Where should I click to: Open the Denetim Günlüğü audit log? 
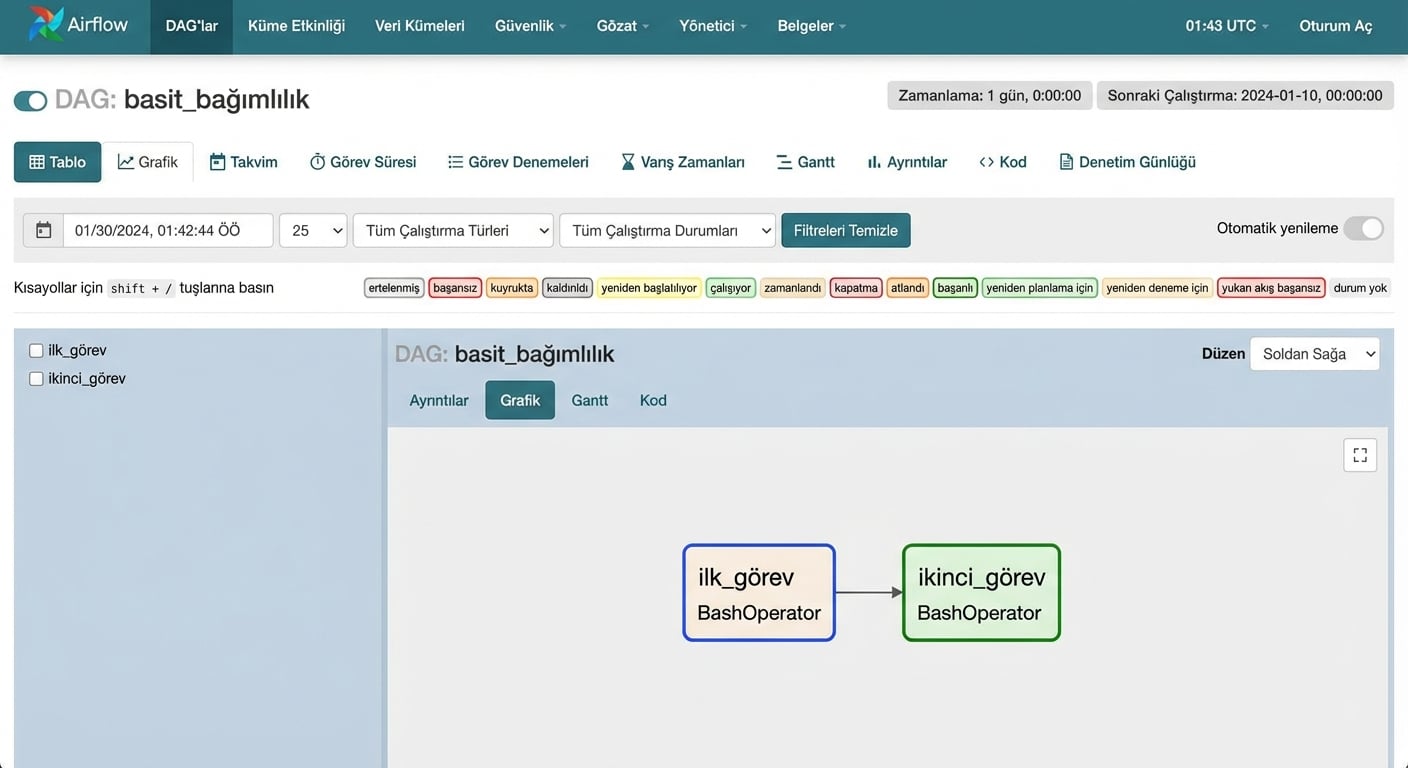click(1127, 162)
